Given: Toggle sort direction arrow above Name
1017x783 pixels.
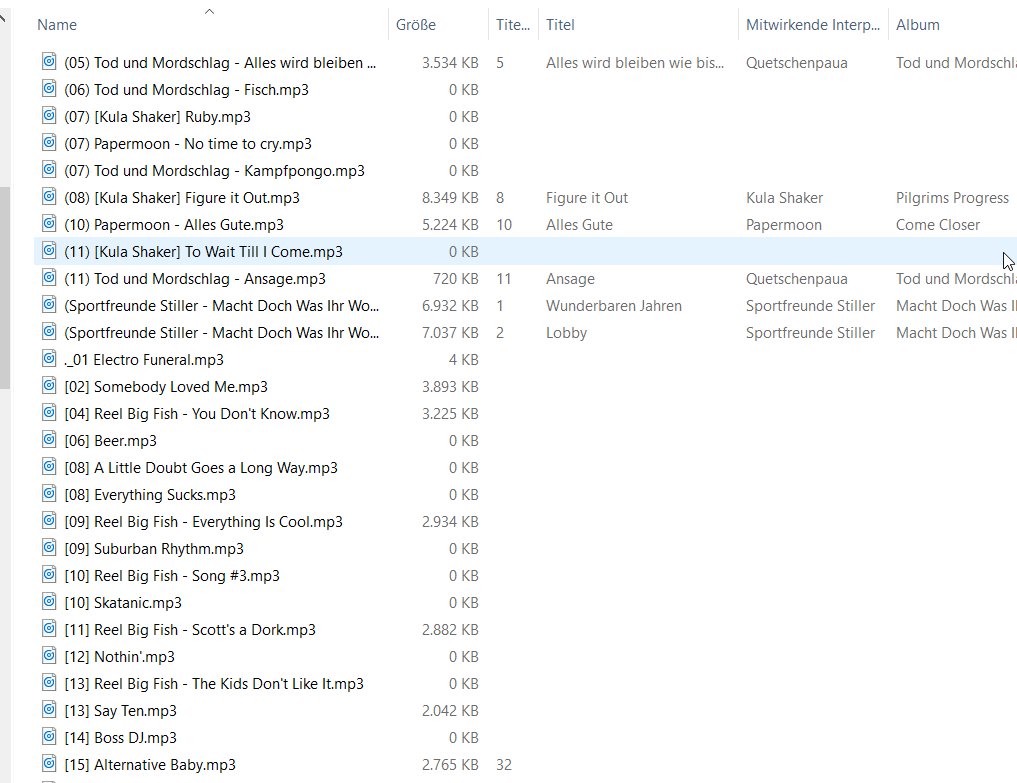Looking at the screenshot, I should [209, 11].
